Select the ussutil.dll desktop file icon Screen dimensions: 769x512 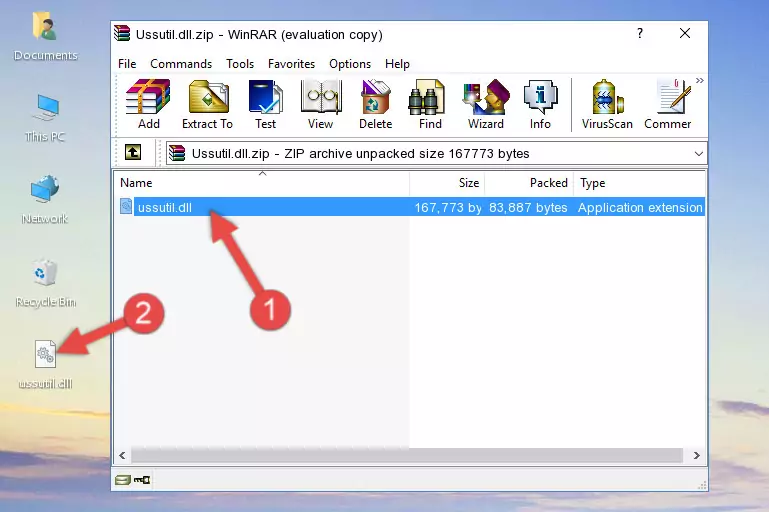pos(46,364)
